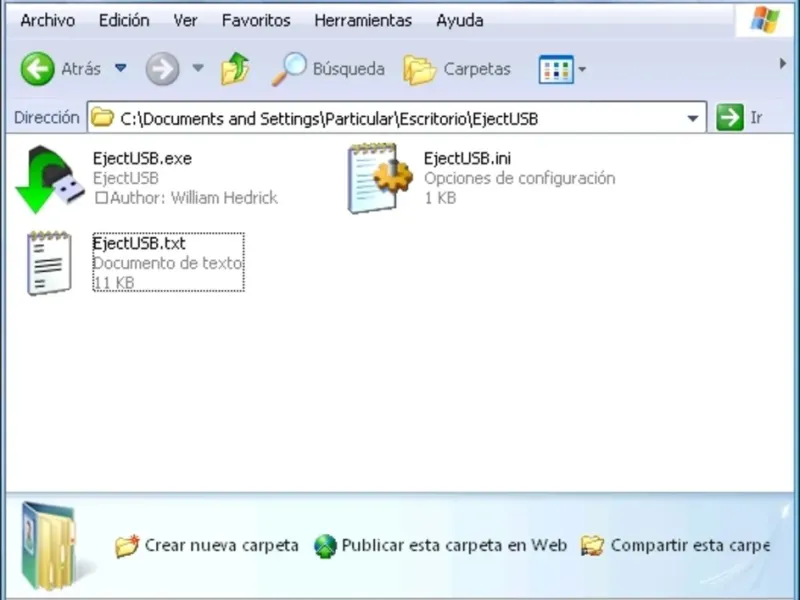Click the shared folder hand icon
This screenshot has height=600, width=800.
[x=592, y=546]
